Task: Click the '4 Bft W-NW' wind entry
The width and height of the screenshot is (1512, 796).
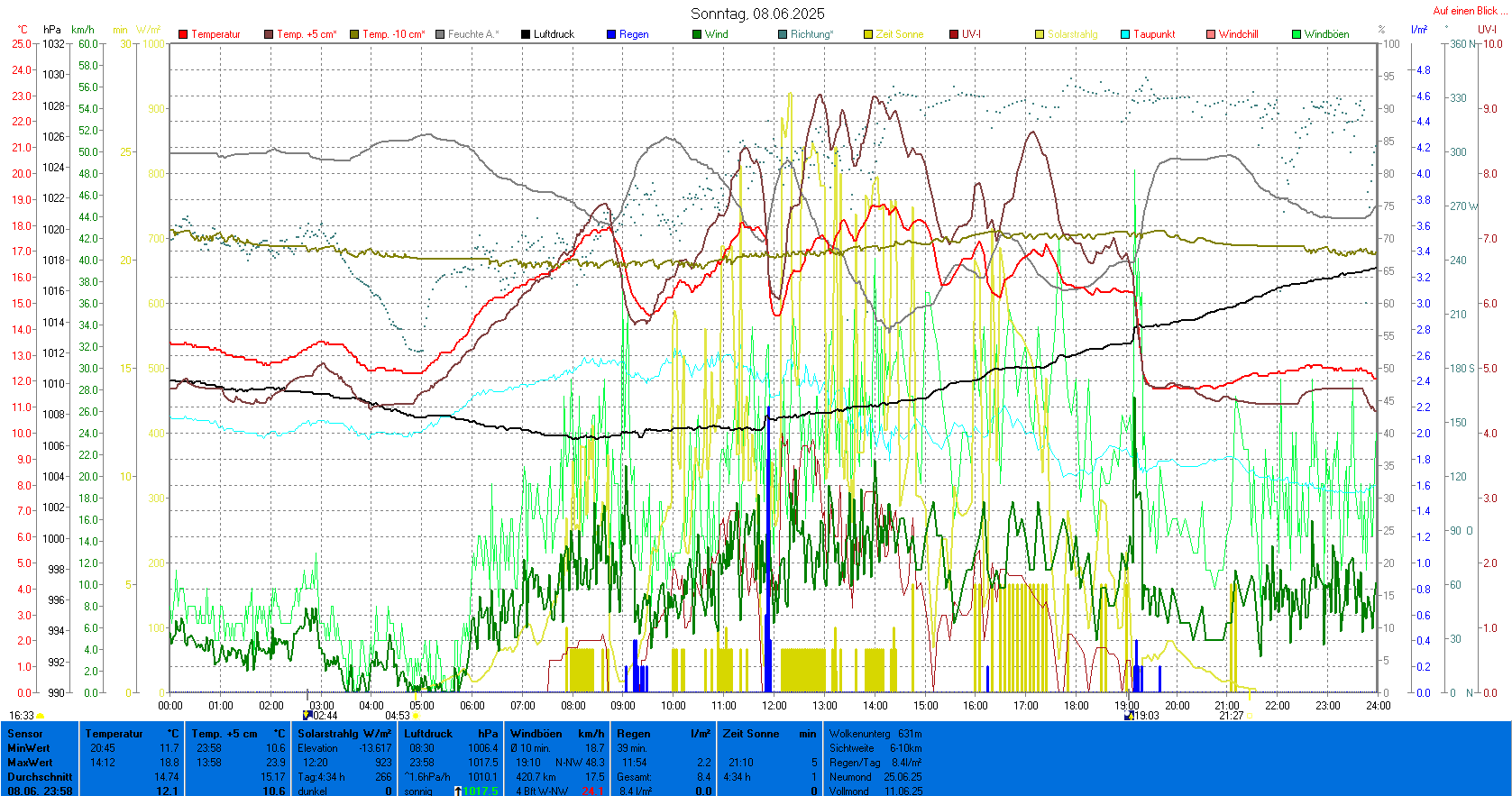Action: point(542,791)
